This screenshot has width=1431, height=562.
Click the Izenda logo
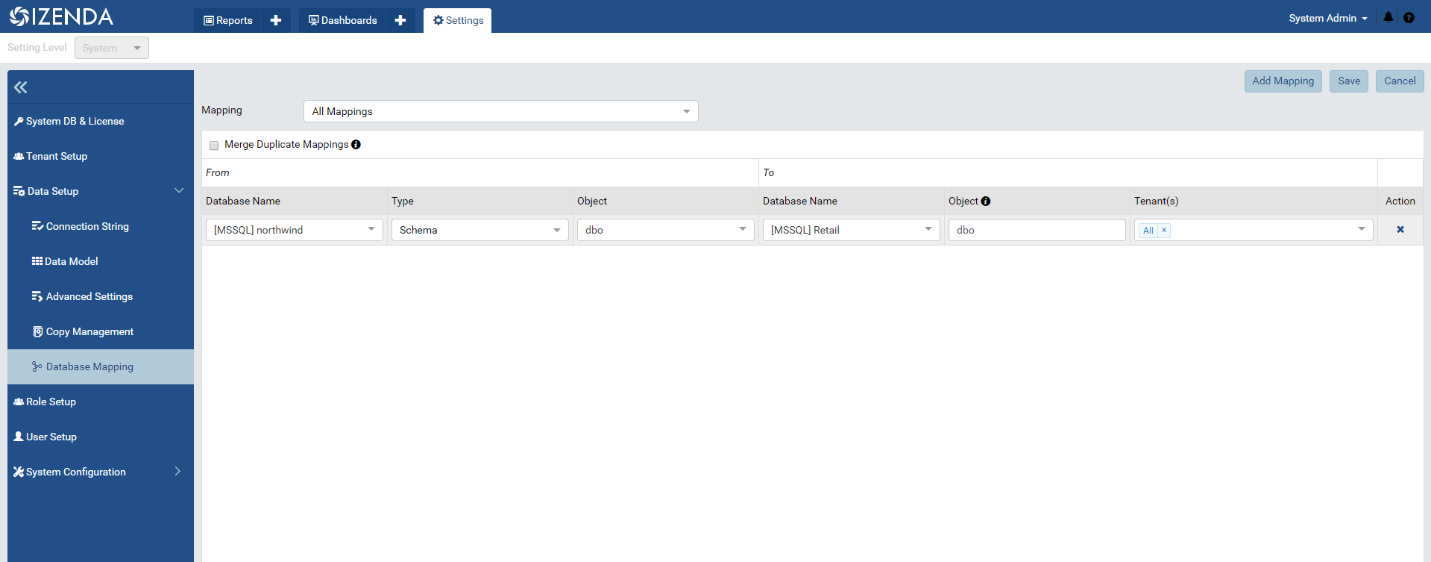[60, 16]
